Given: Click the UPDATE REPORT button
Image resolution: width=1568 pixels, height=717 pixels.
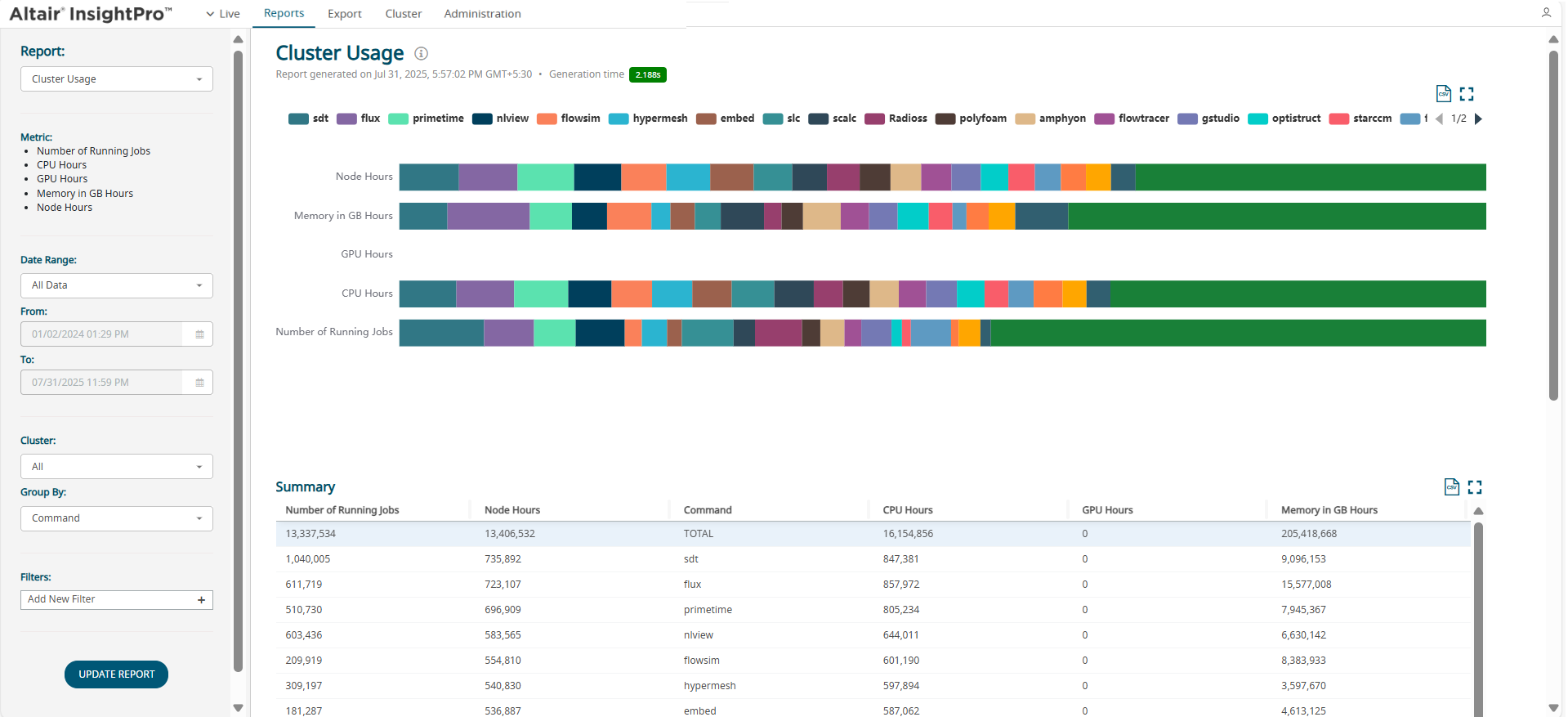Looking at the screenshot, I should (x=116, y=674).
